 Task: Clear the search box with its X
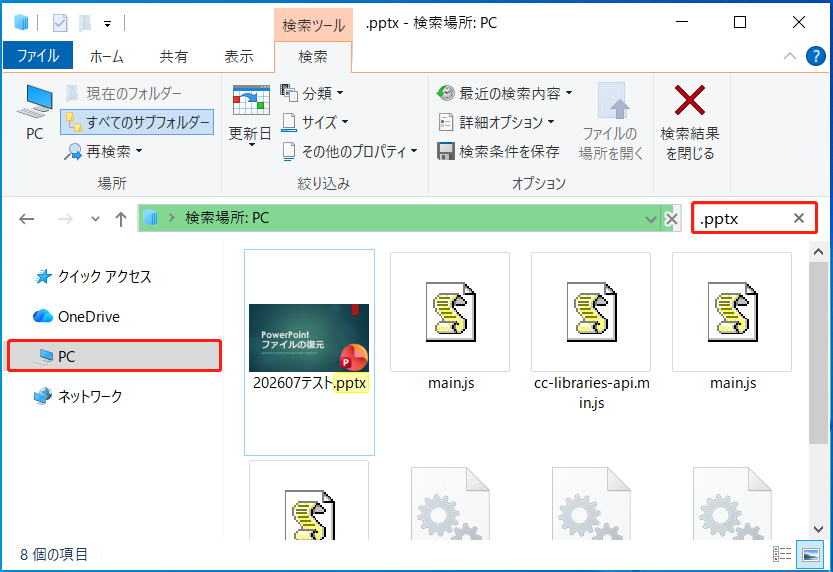798,218
